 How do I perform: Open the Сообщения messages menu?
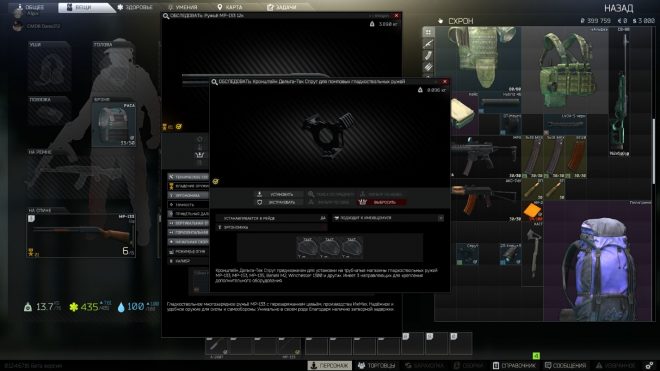point(565,366)
